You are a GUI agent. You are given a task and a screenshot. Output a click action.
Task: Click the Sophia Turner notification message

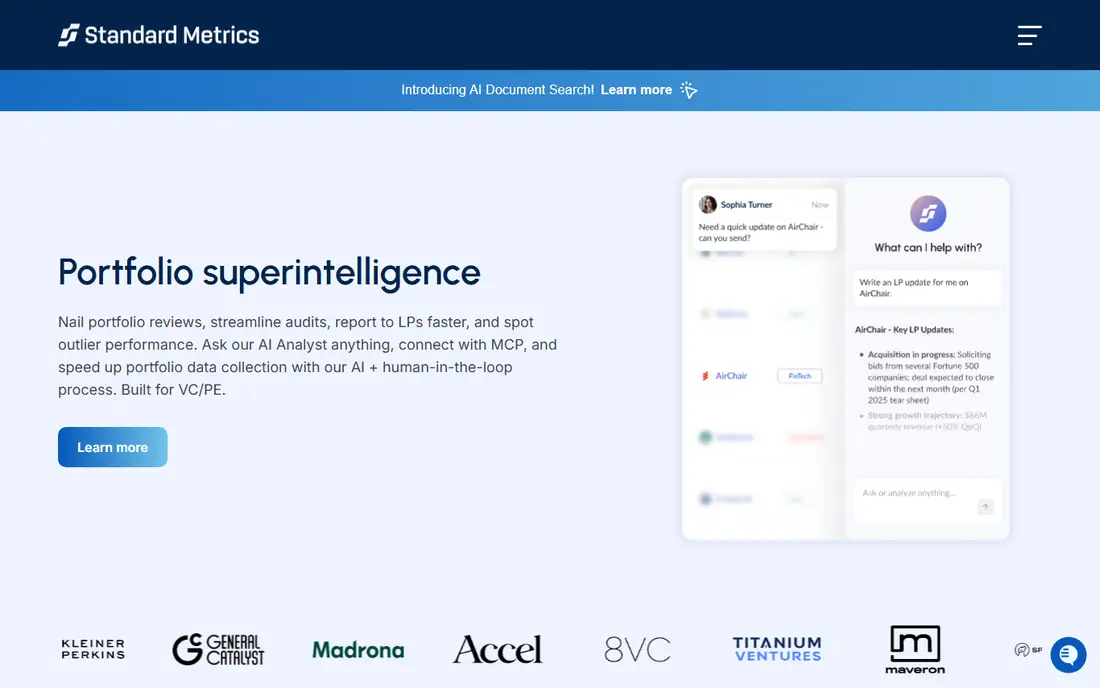pyautogui.click(x=764, y=219)
